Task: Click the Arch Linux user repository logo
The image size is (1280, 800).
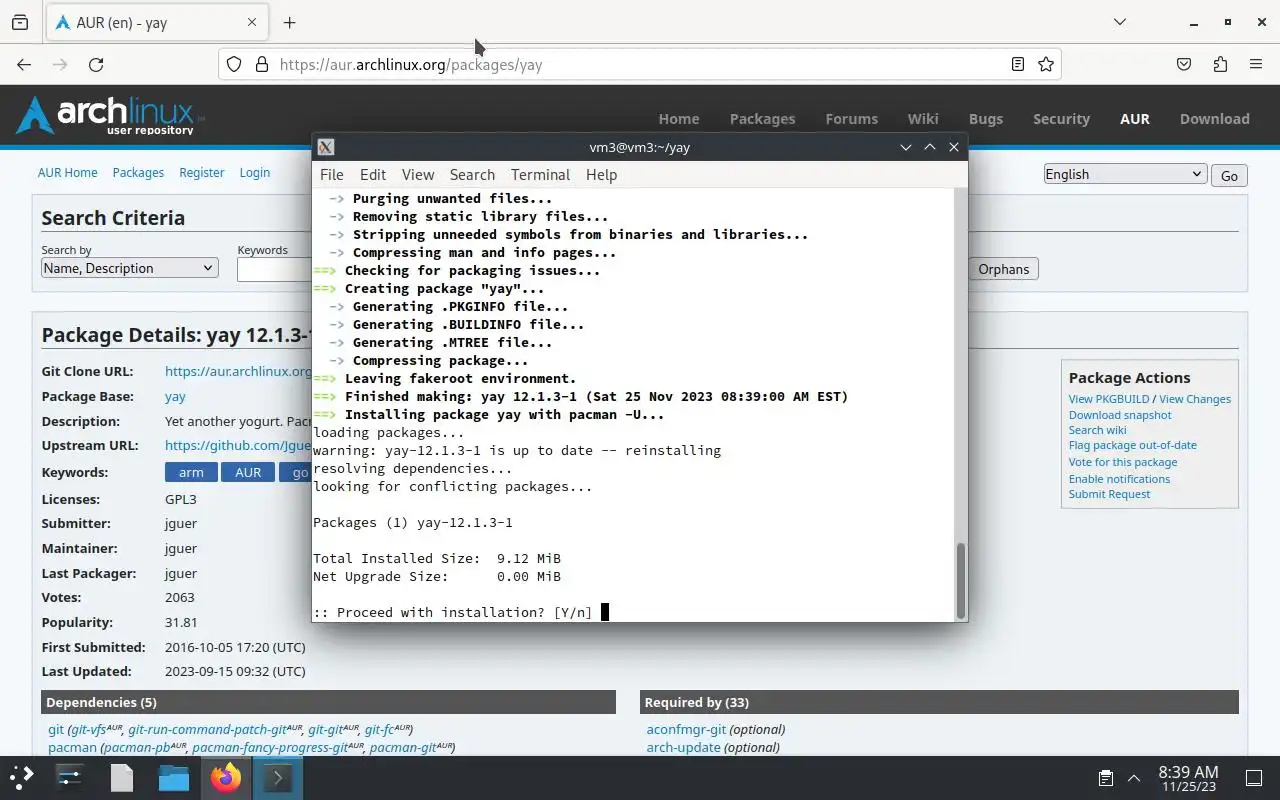Action: click(110, 116)
